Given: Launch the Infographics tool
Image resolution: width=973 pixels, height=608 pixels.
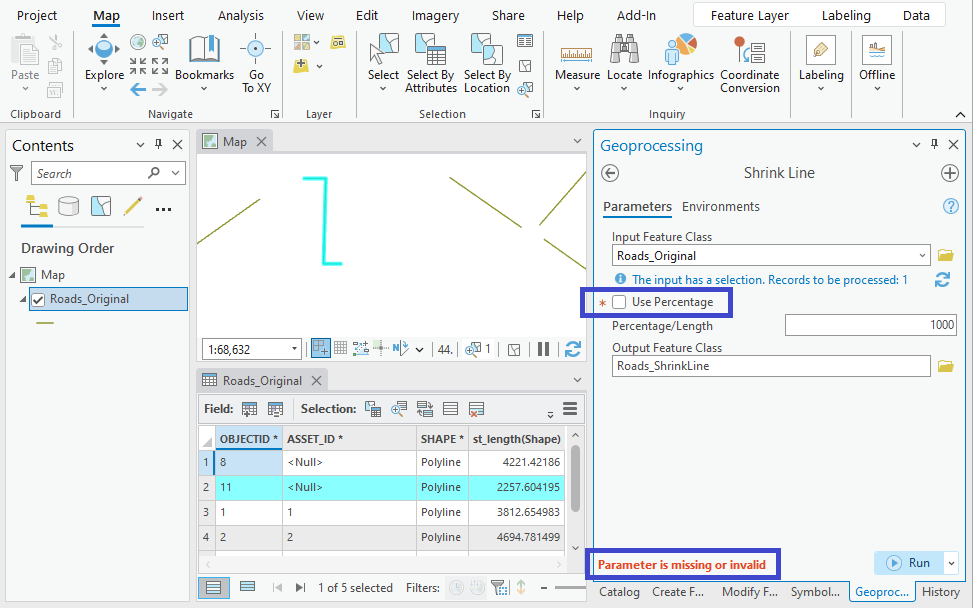Looking at the screenshot, I should pyautogui.click(x=681, y=62).
